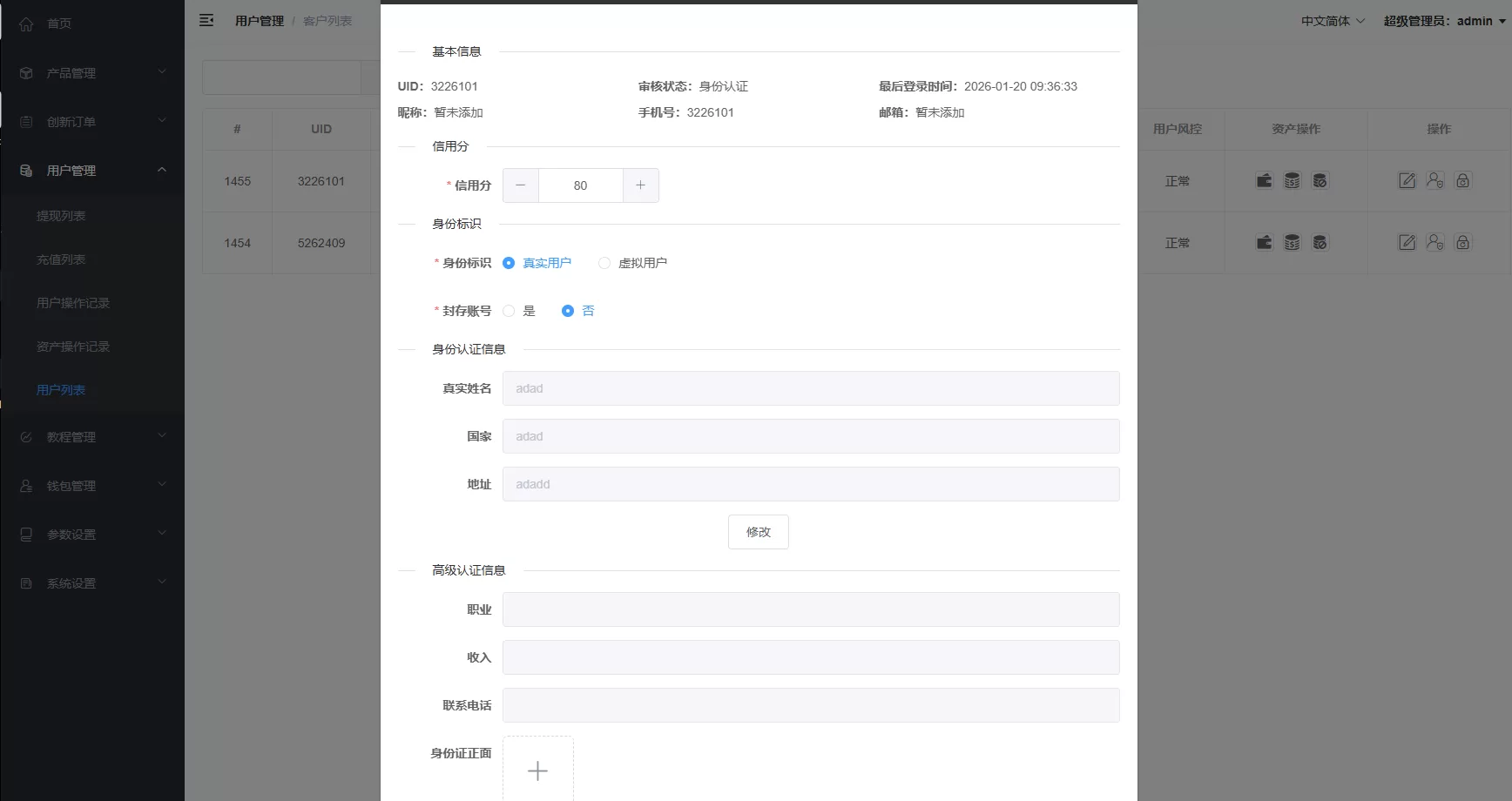Open the 中文简体 language dropdown
The image size is (1512, 801).
pyautogui.click(x=1331, y=20)
